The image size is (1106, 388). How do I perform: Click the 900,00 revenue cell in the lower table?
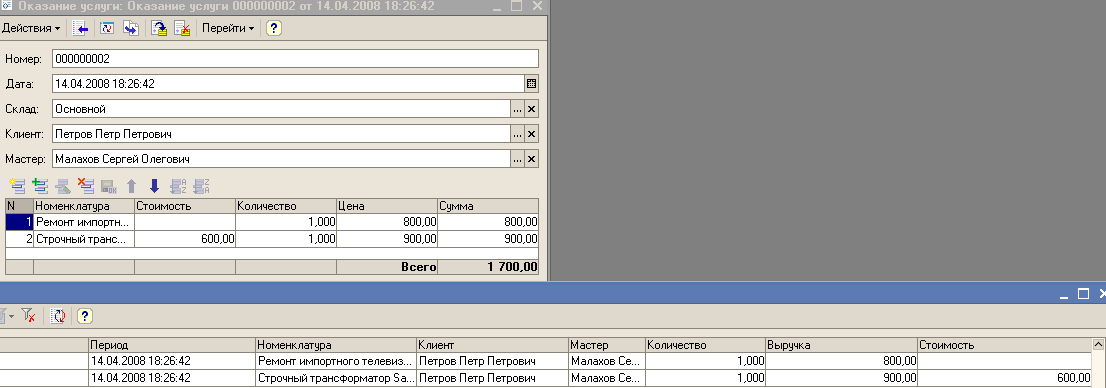tap(841, 378)
